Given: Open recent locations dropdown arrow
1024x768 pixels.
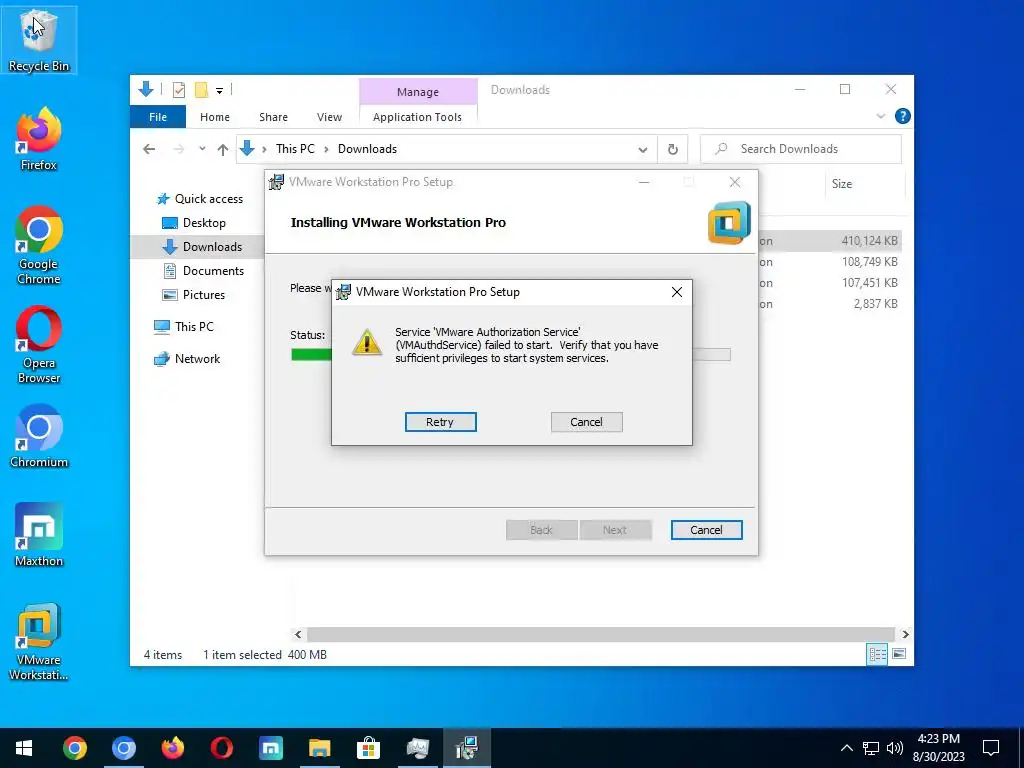Looking at the screenshot, I should [202, 149].
